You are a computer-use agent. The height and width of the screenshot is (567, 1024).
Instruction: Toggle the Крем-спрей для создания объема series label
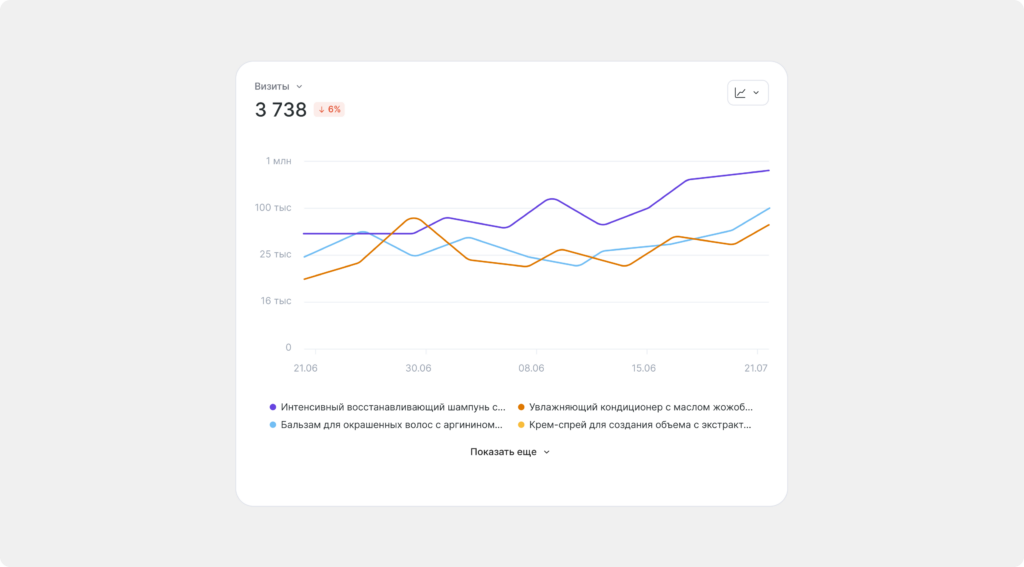point(640,425)
